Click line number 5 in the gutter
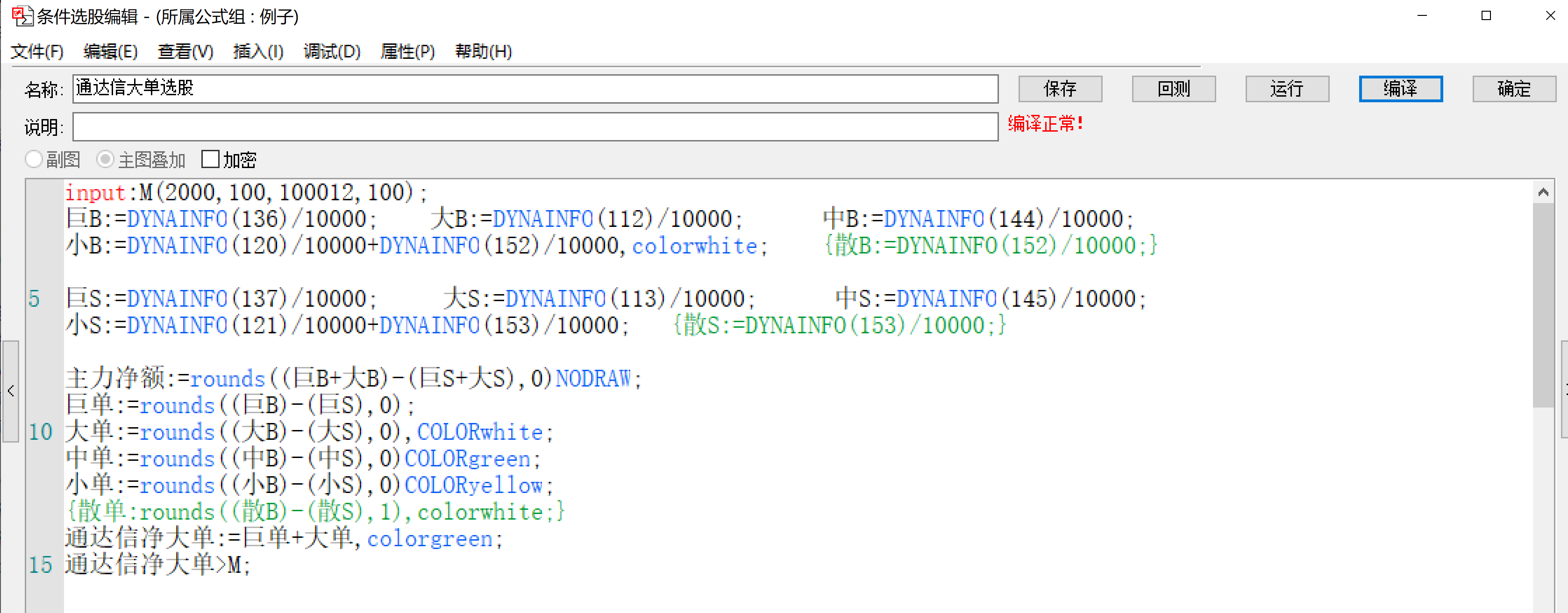 (34, 299)
